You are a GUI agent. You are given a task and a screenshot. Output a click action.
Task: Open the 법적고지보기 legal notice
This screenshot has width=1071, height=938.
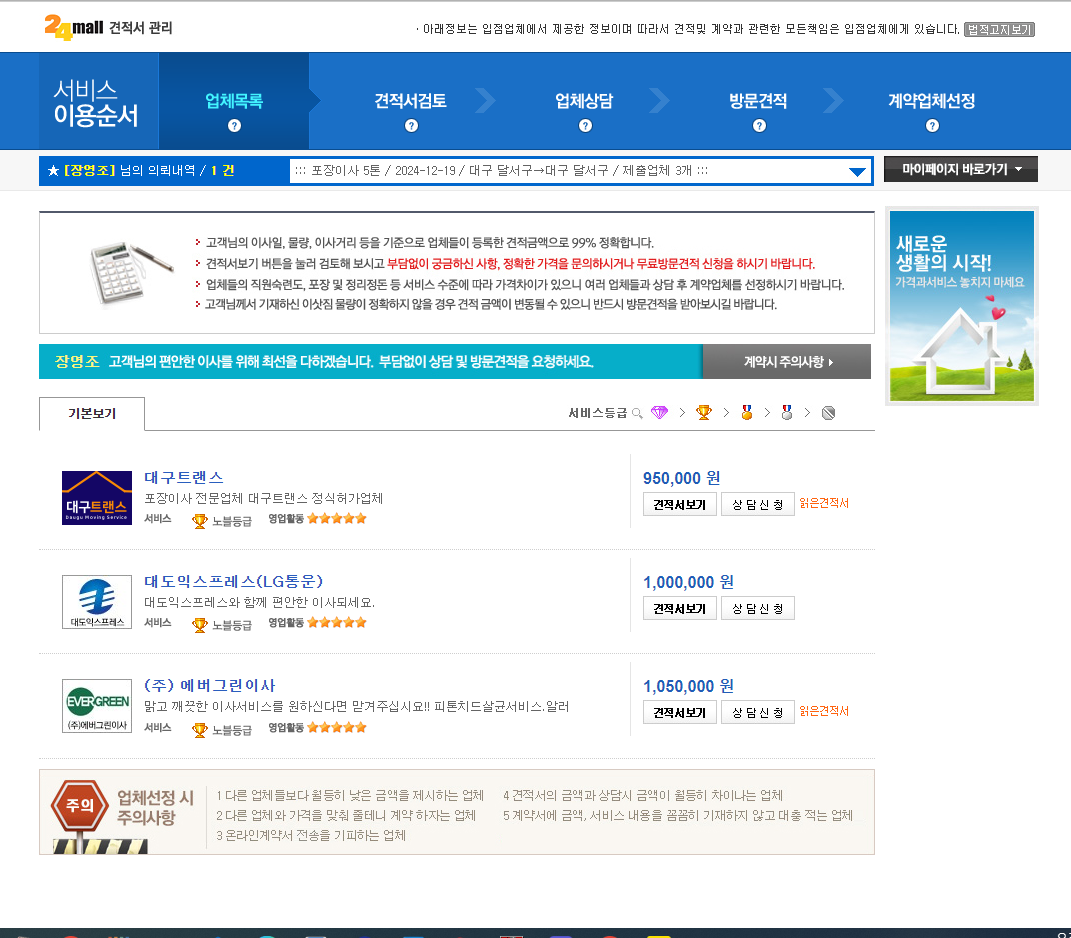(x=998, y=30)
